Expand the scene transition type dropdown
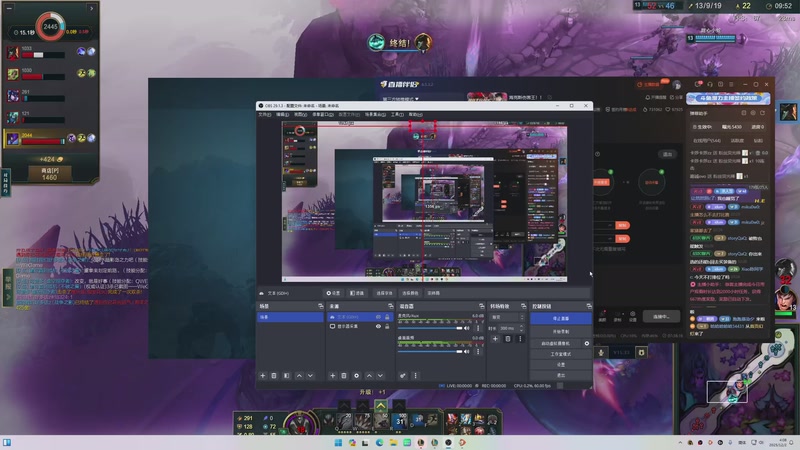This screenshot has width=800, height=450. click(508, 317)
